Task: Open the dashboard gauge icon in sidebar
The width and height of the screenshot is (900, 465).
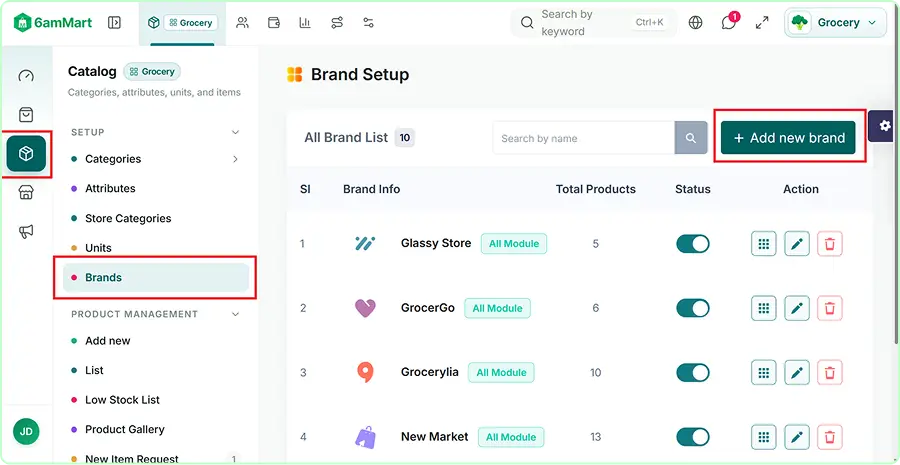Action: [x=26, y=76]
